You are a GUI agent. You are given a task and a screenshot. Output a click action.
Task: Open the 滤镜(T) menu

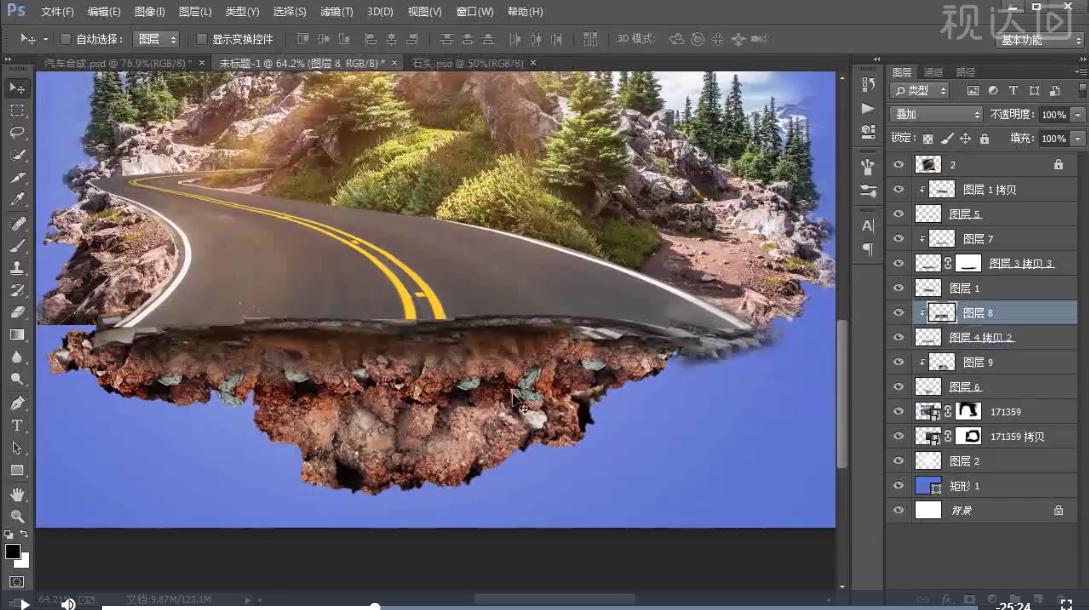tap(336, 12)
